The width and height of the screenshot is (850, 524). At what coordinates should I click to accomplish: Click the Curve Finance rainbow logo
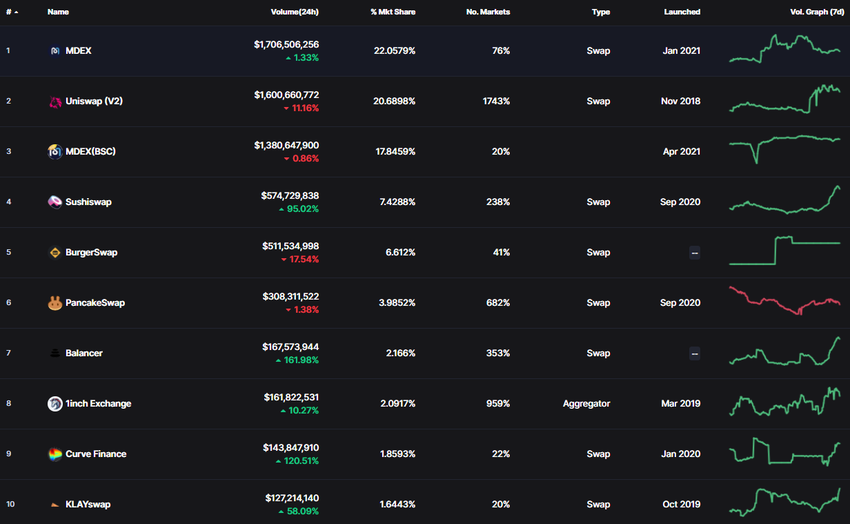click(55, 454)
